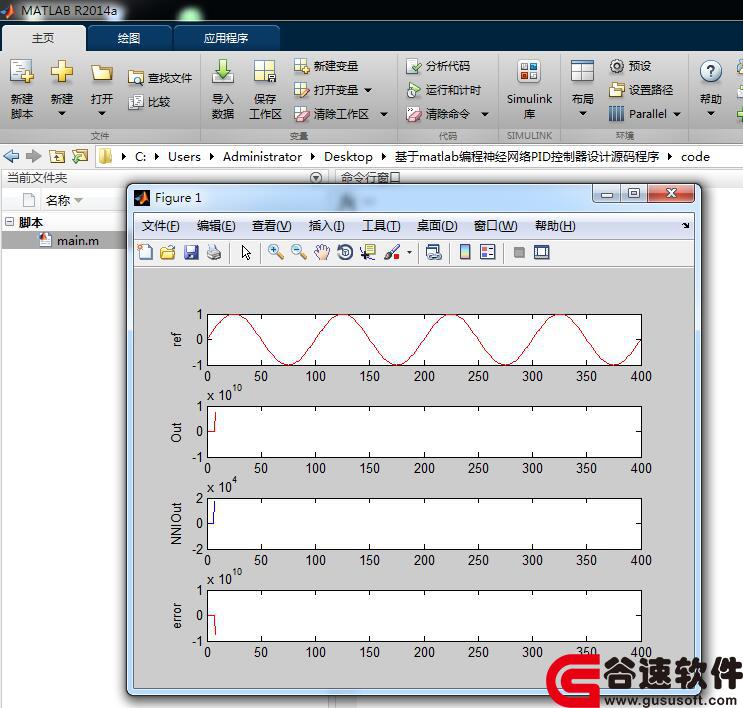Switch to the Plots ribbon tab

[129, 38]
